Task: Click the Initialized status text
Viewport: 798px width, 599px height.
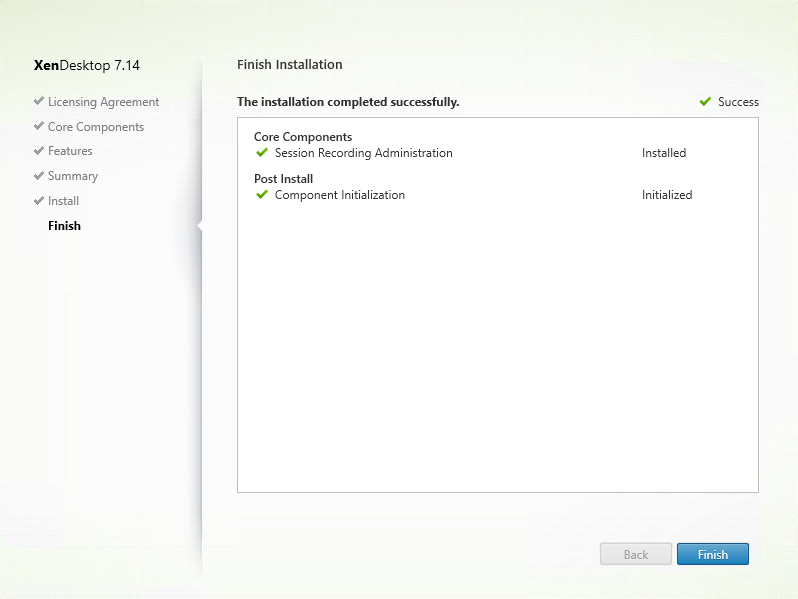Action: point(667,195)
